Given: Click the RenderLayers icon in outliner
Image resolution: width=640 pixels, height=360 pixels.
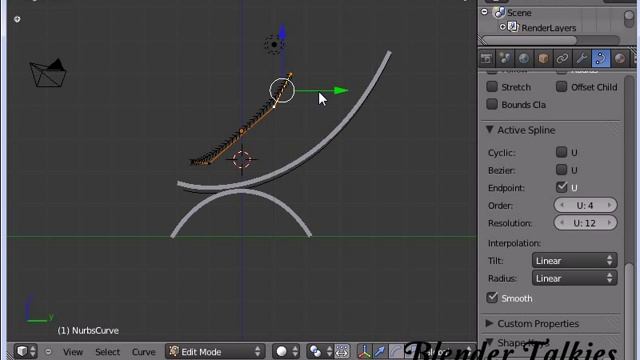Looking at the screenshot, I should click(x=513, y=27).
